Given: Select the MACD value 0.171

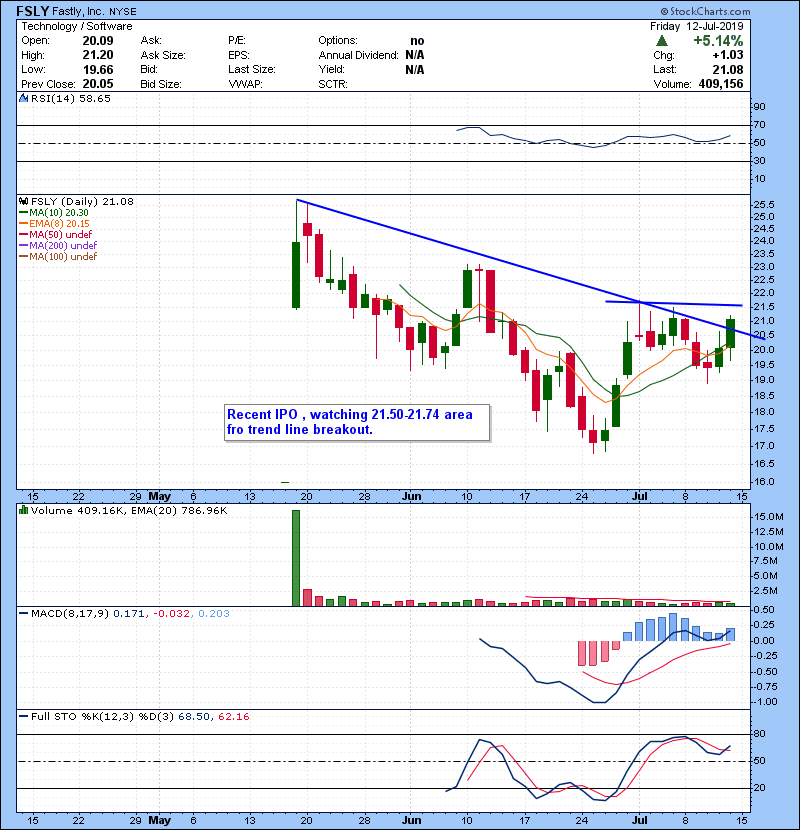Looking at the screenshot, I should click(128, 614).
